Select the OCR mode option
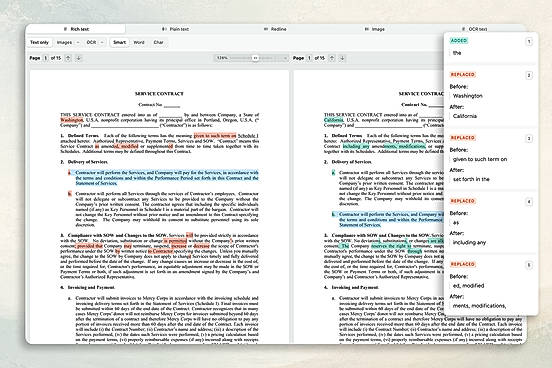The image size is (552, 368). pos(91,42)
